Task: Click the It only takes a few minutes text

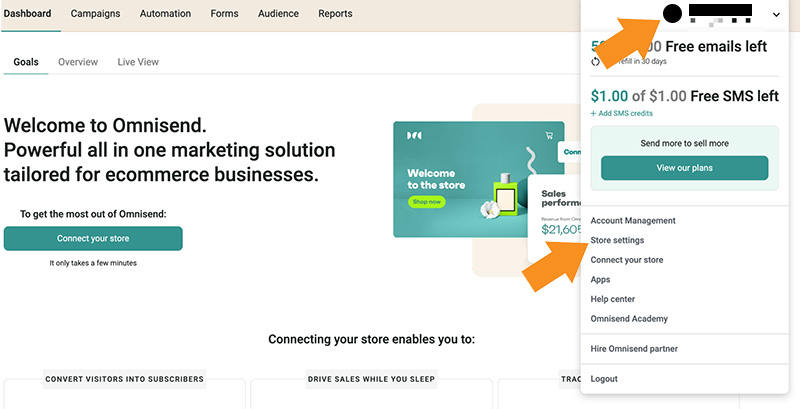Action: click(93, 263)
